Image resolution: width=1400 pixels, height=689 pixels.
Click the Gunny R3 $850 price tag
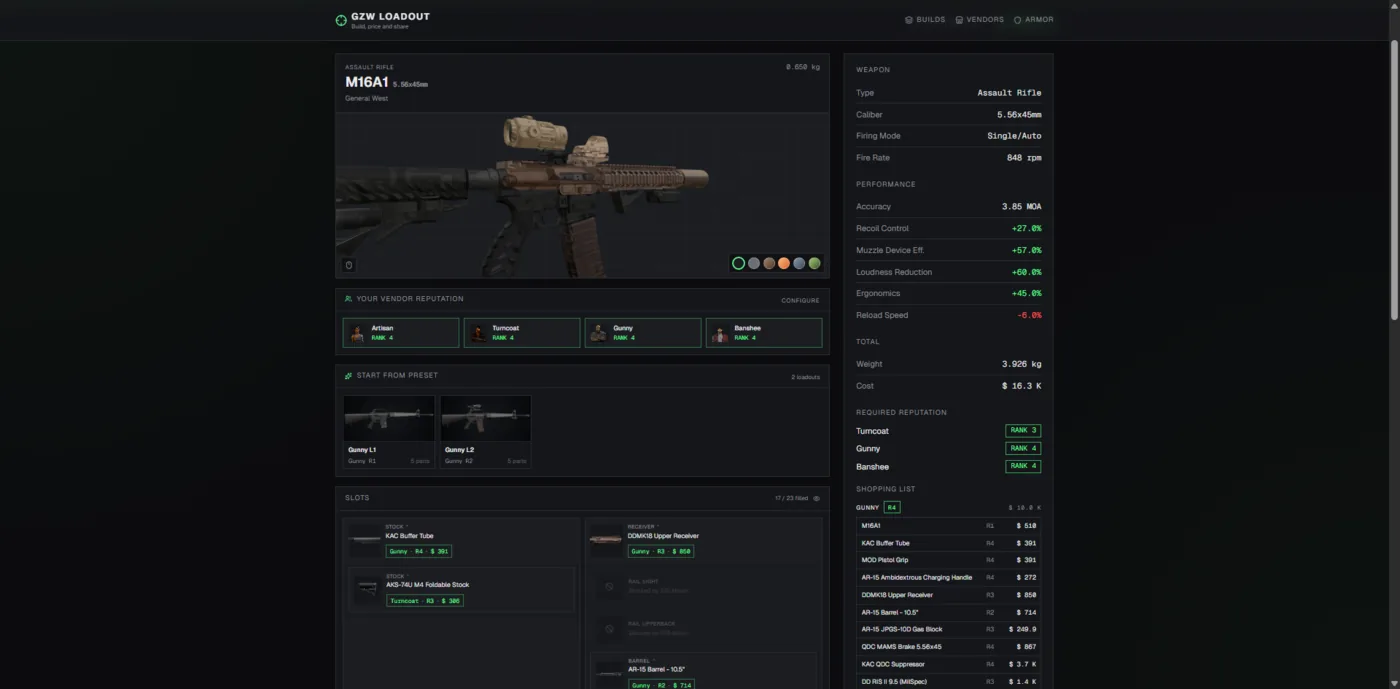pos(661,551)
